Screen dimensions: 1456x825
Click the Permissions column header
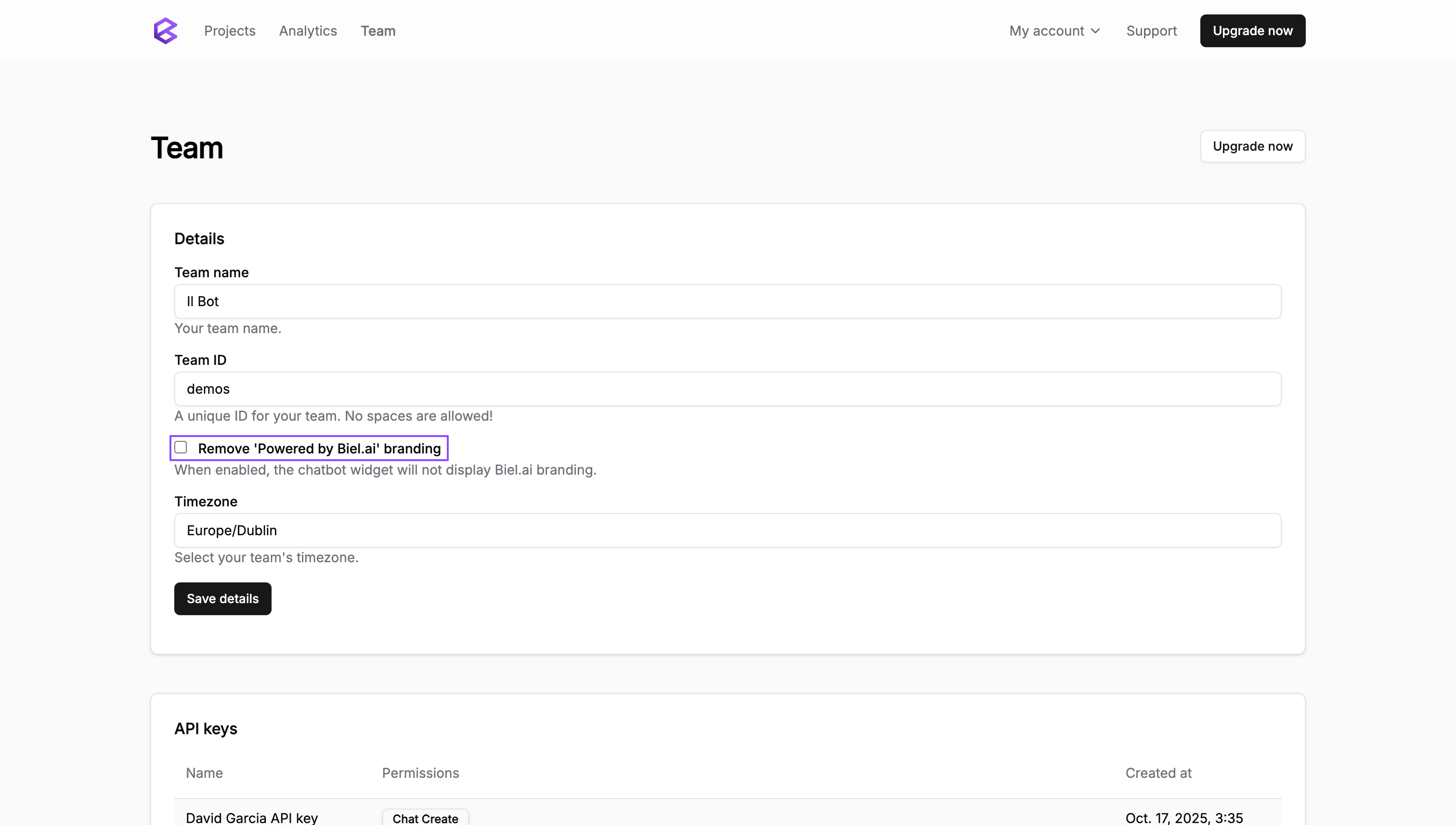(420, 773)
